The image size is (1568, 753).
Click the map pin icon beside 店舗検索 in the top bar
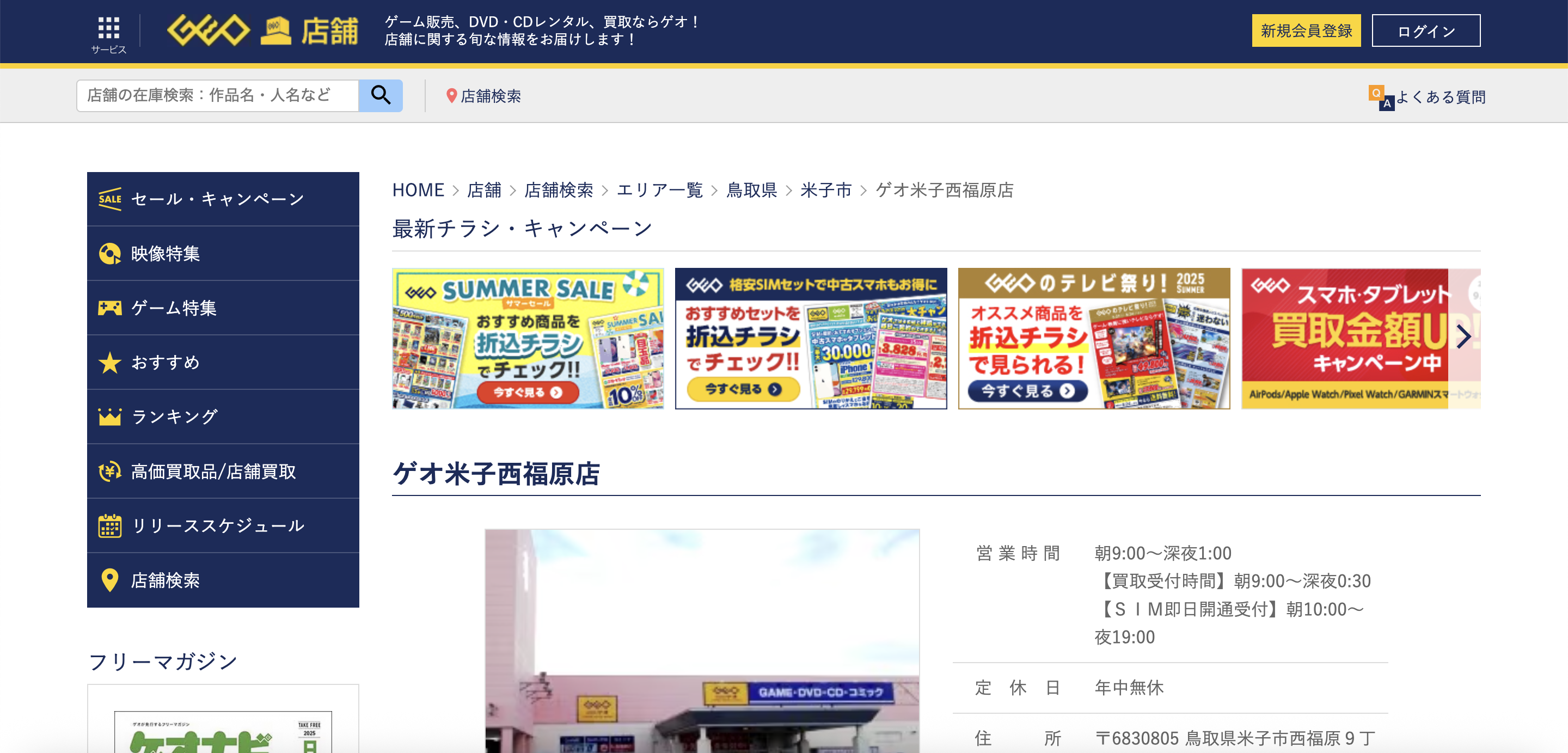(x=451, y=96)
